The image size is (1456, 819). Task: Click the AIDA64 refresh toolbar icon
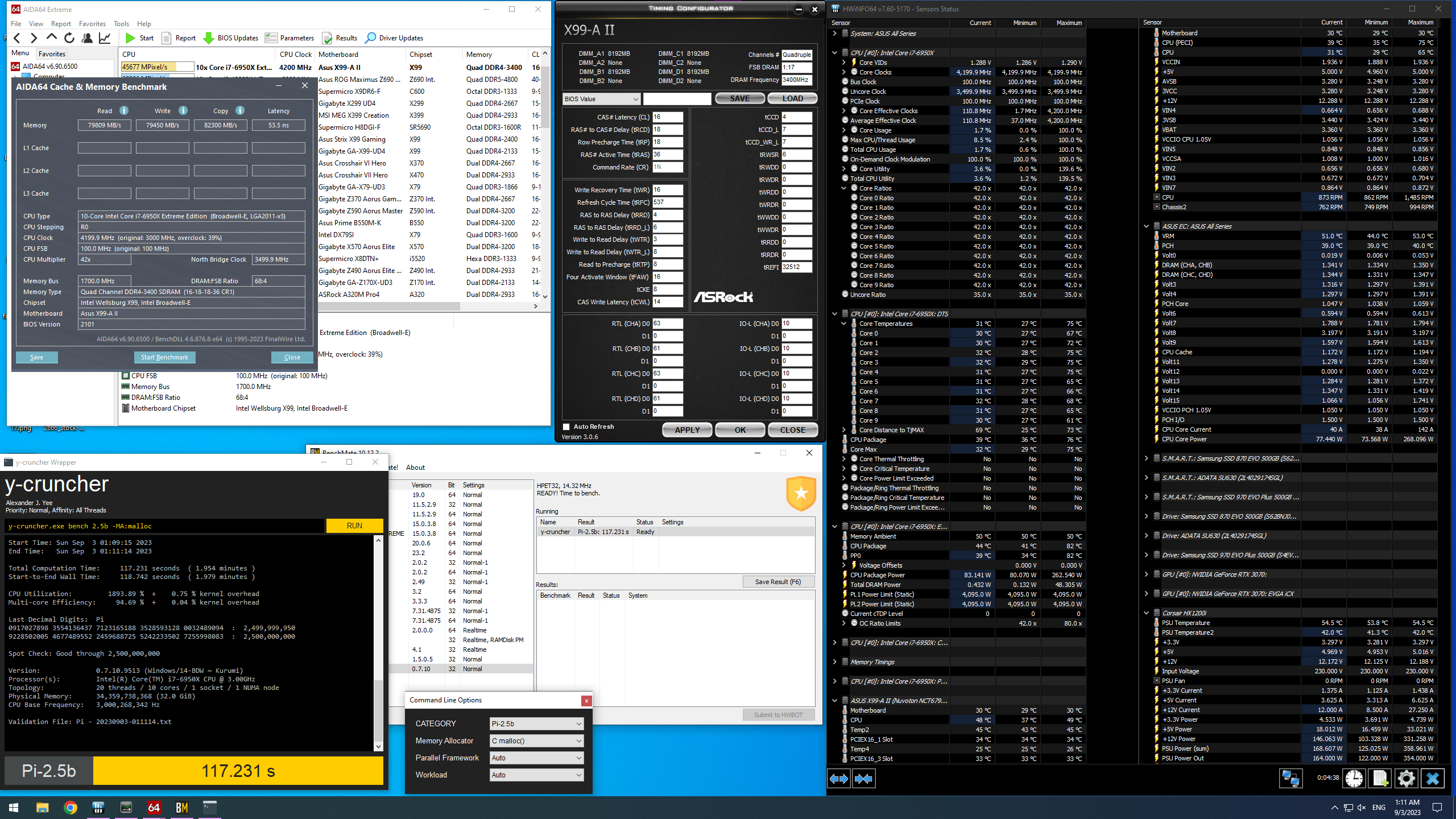click(x=69, y=38)
